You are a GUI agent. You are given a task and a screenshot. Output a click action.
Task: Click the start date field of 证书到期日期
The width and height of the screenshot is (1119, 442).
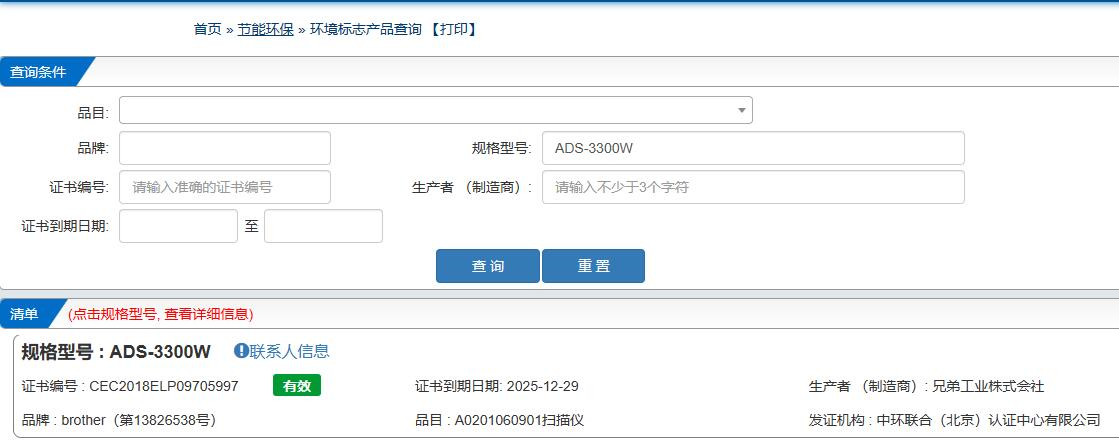178,226
